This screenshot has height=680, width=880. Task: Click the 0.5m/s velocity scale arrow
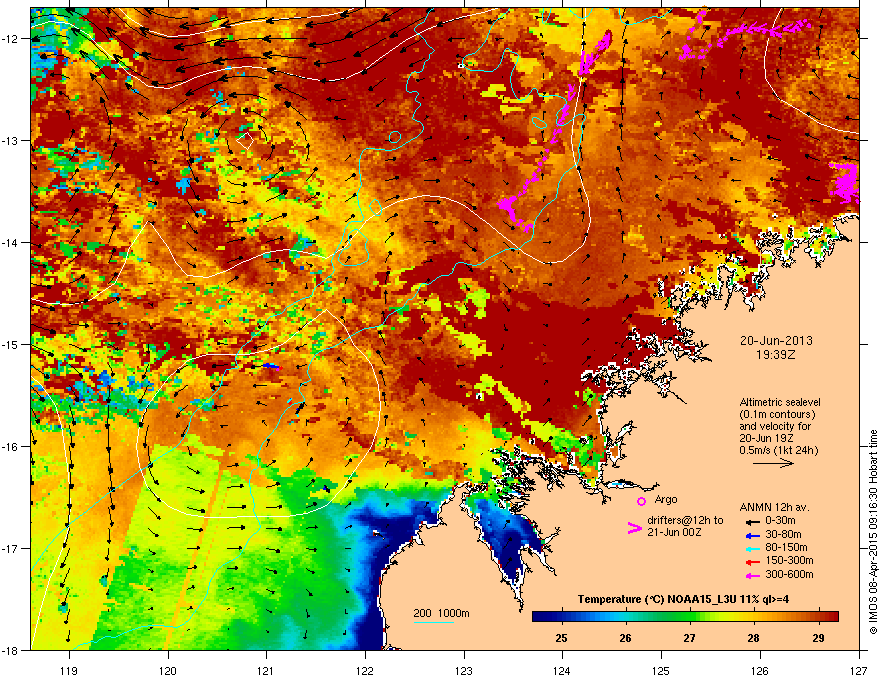773,463
